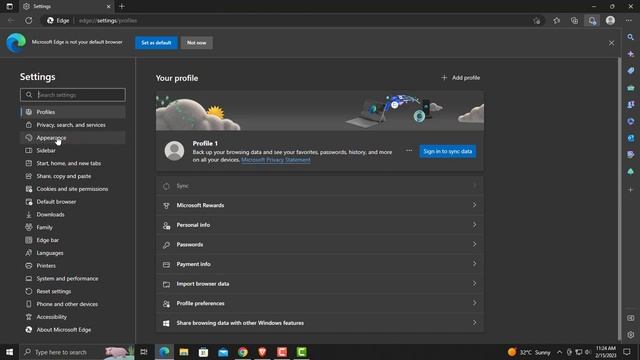The height and width of the screenshot is (360, 640).
Task: Open the tab actions menu button
Action: pos(9,7)
